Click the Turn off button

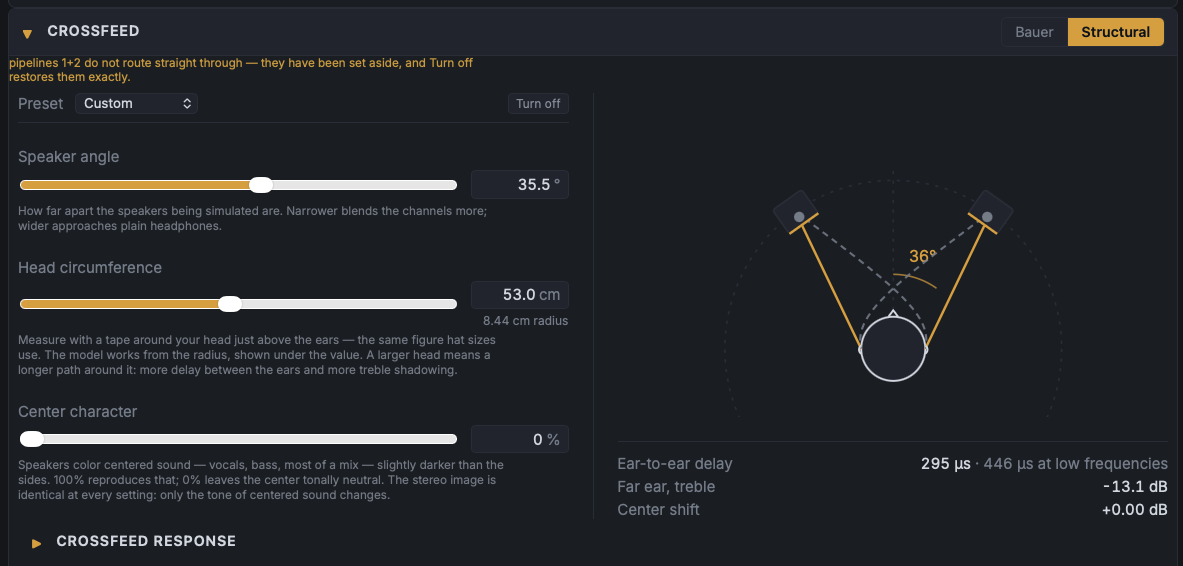[x=538, y=103]
